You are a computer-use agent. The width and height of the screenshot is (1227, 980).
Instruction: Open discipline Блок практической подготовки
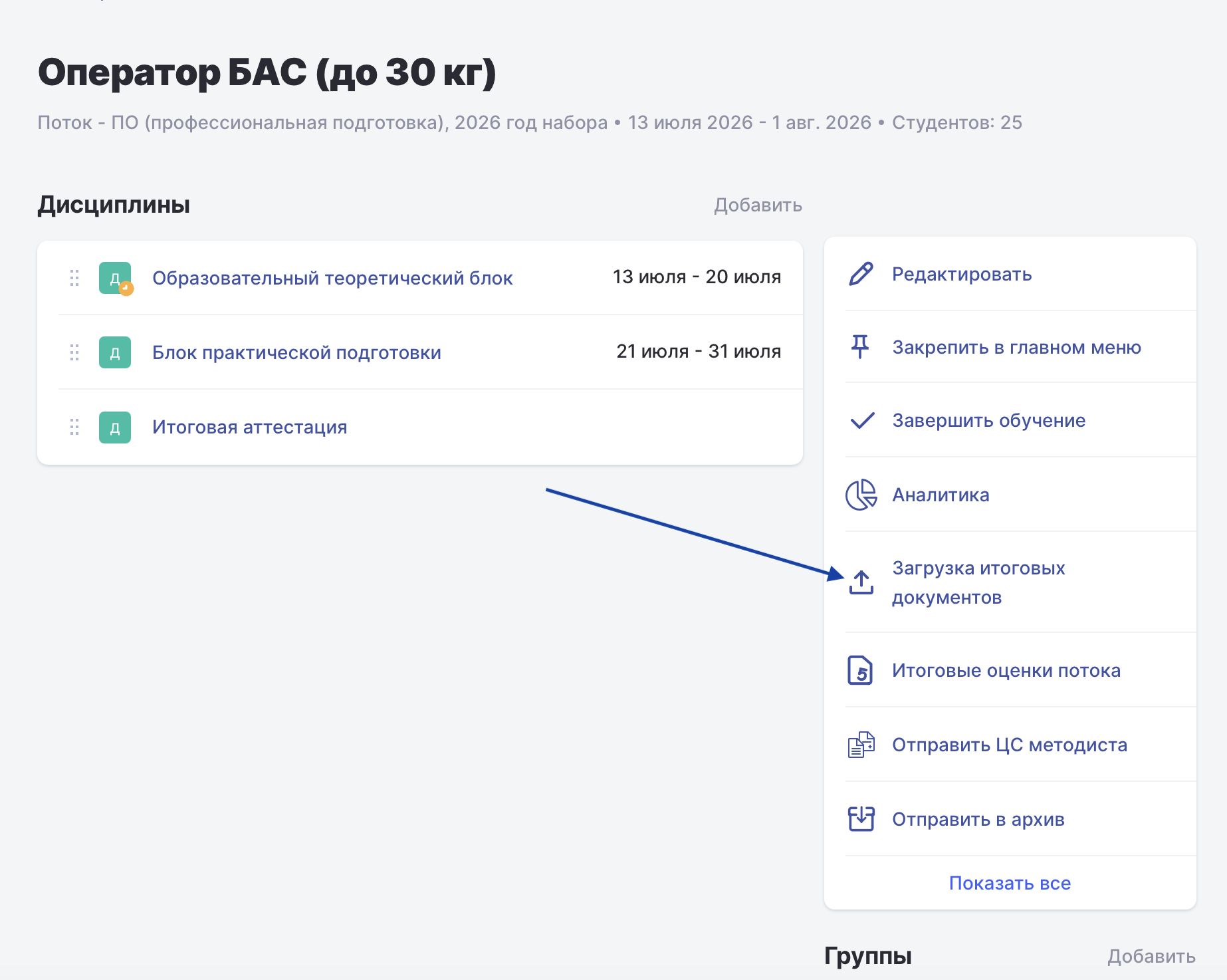[296, 352]
